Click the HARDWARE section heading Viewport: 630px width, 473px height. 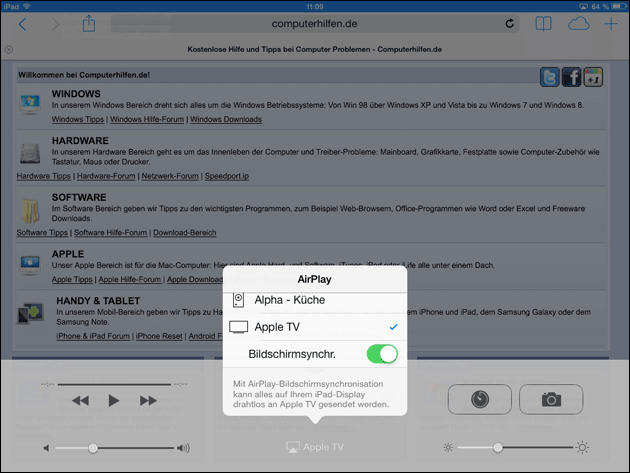[80, 141]
